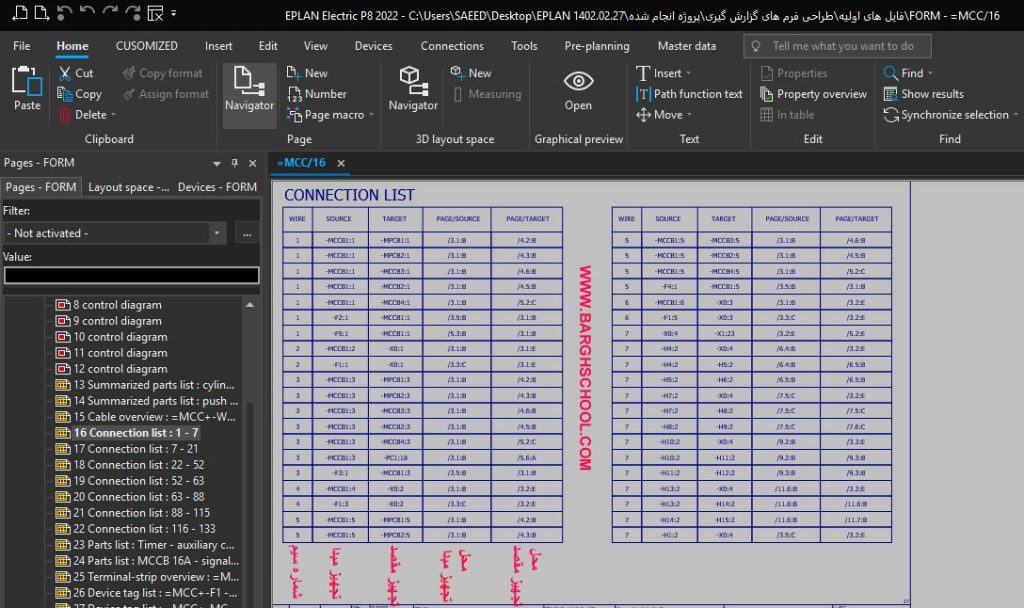Click the 'Tell me what you want to do' box
This screenshot has height=608, width=1024.
tap(838, 46)
